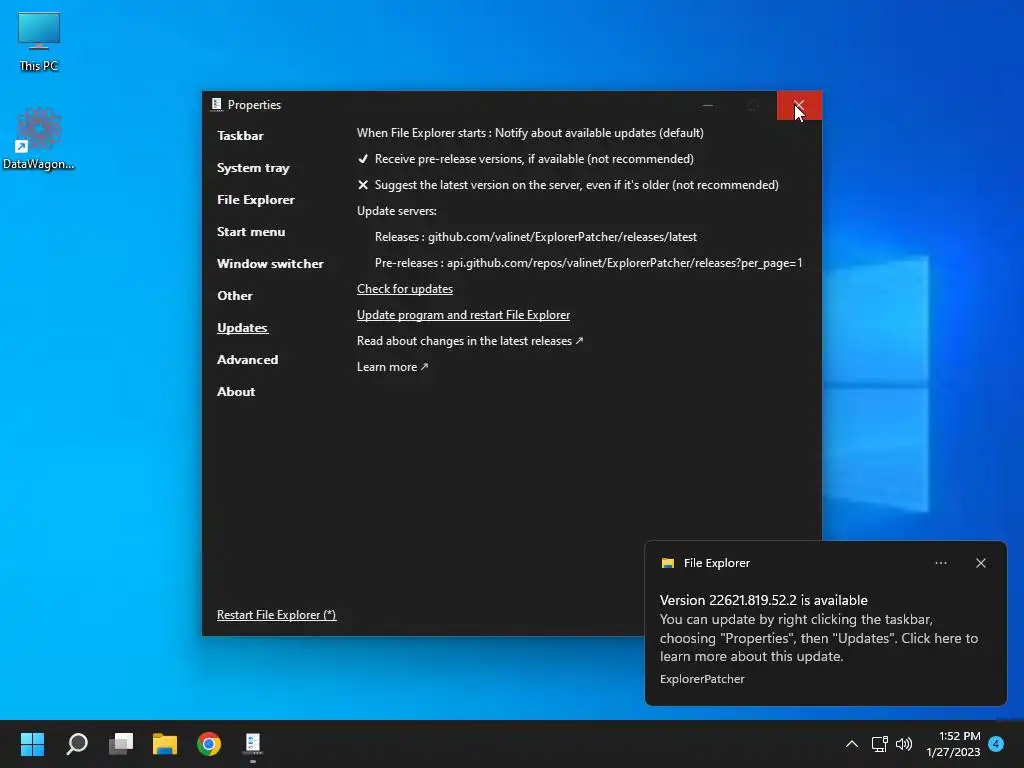The height and width of the screenshot is (768, 1024).
Task: Open the About section
Action: 236,392
